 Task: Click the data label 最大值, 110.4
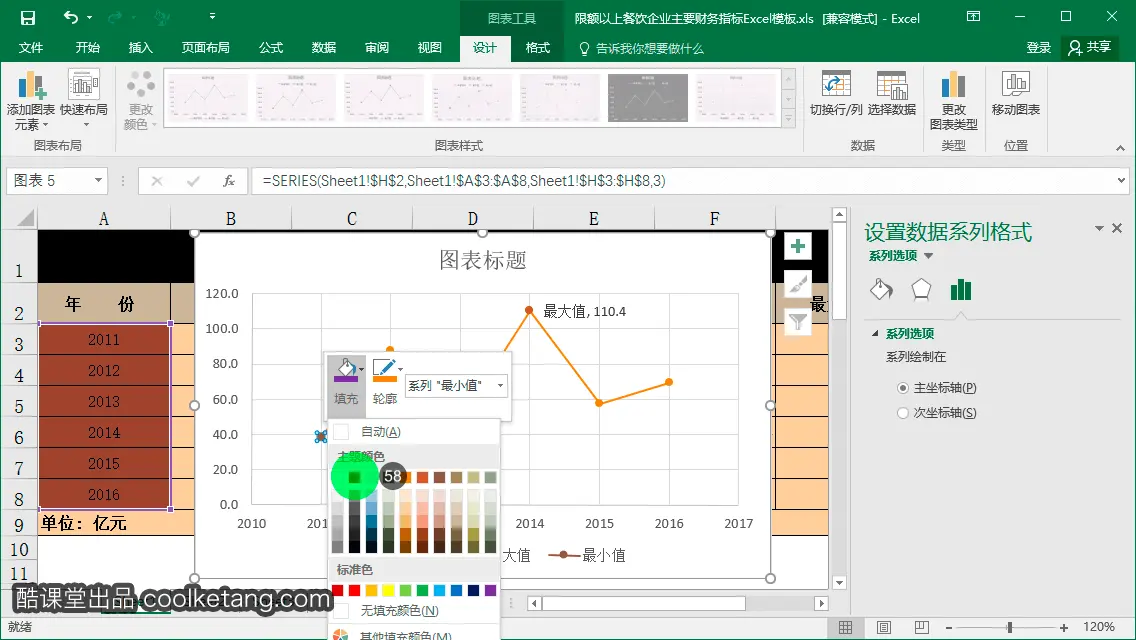pos(585,312)
